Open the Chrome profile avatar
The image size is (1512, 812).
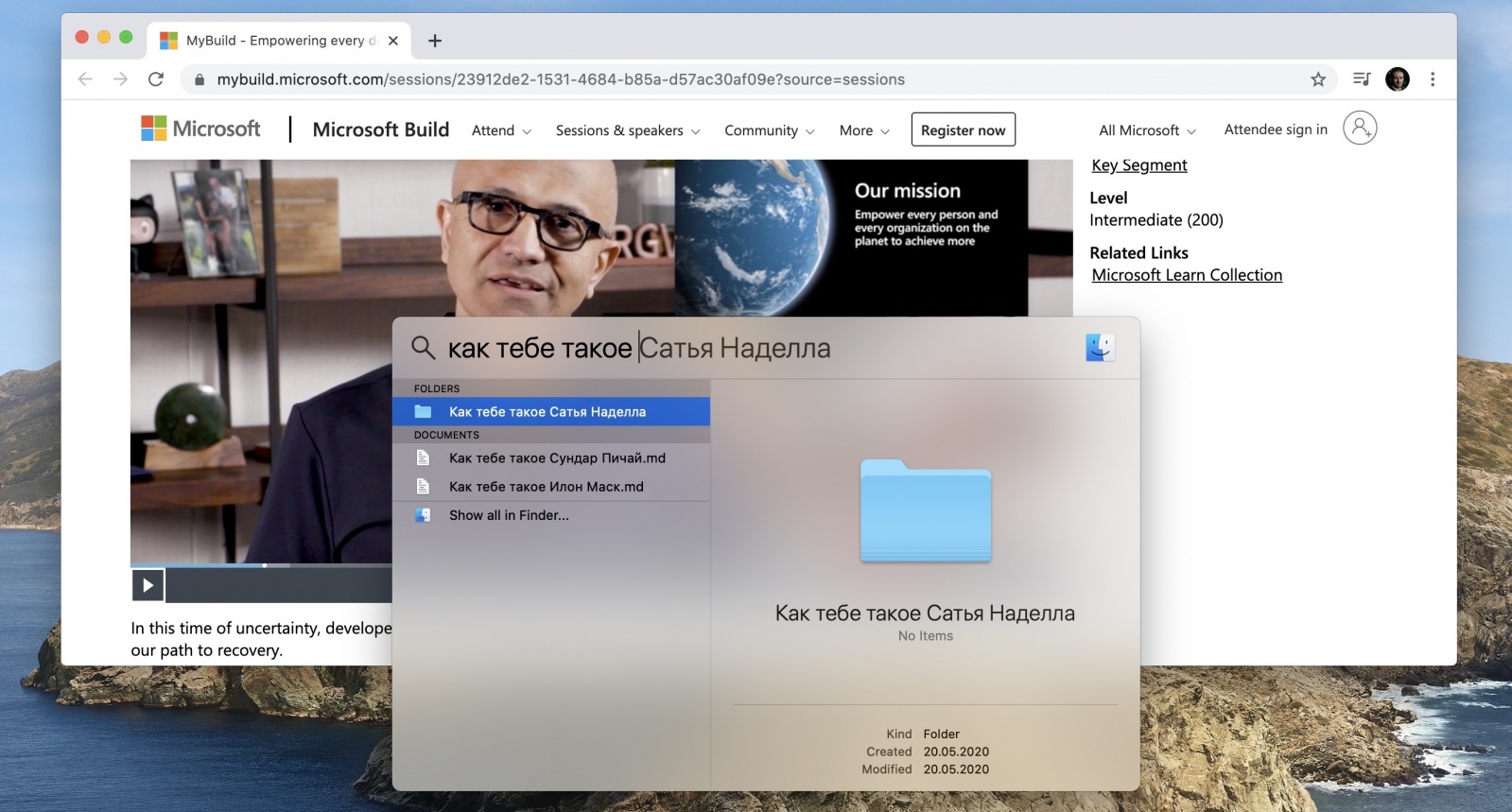(x=1398, y=79)
